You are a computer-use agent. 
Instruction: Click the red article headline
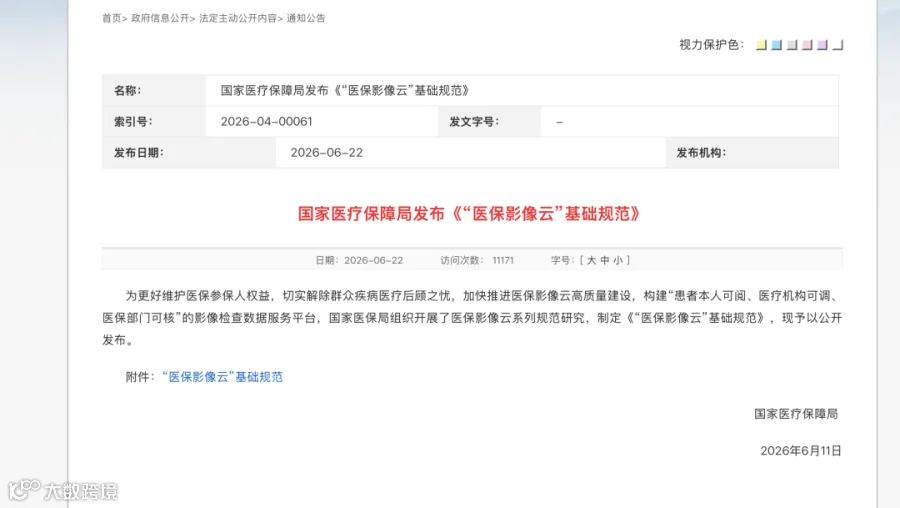point(469,214)
